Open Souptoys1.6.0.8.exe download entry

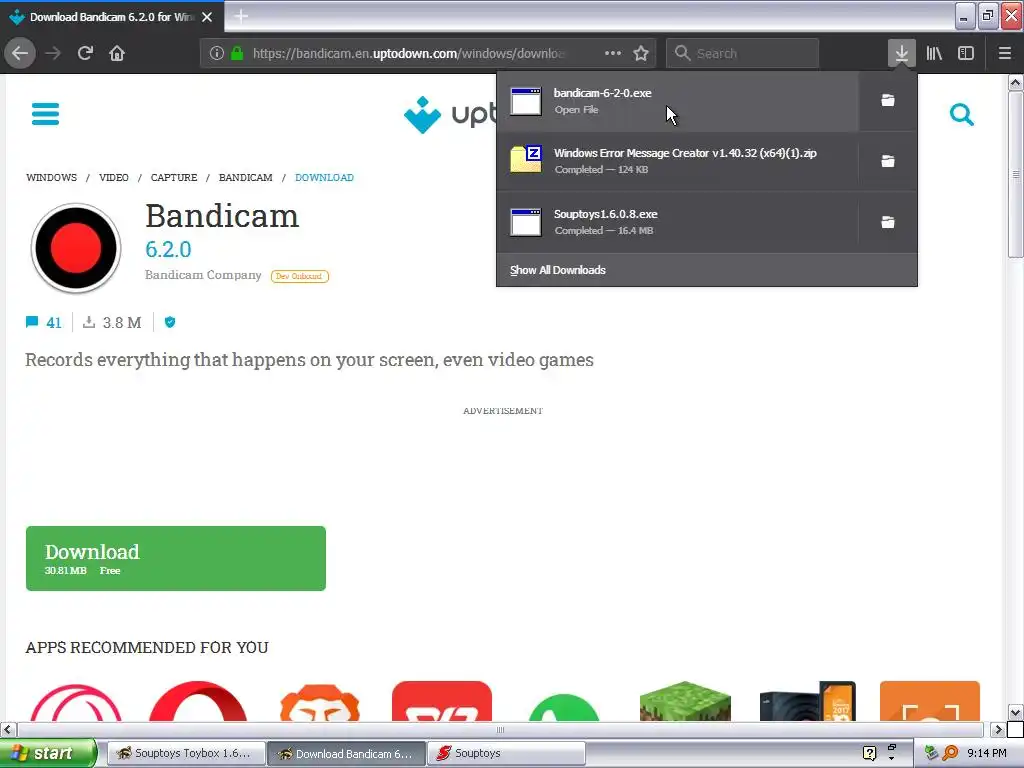pyautogui.click(x=677, y=222)
